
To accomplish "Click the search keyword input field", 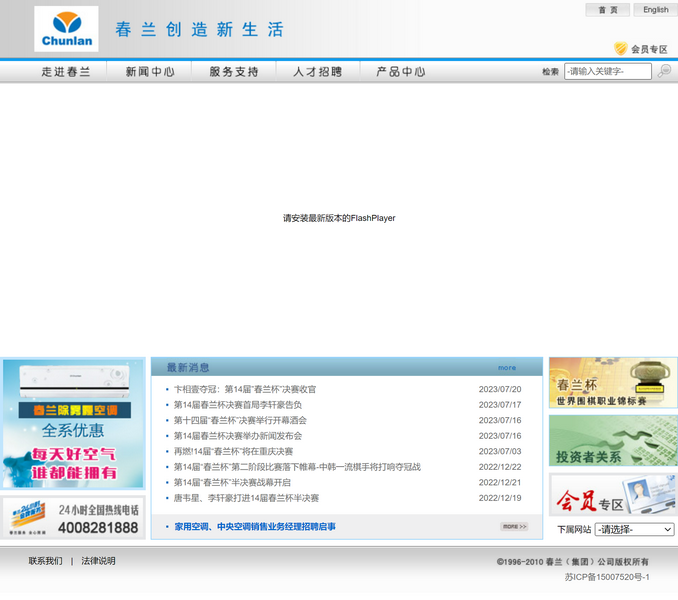I will 607,71.
